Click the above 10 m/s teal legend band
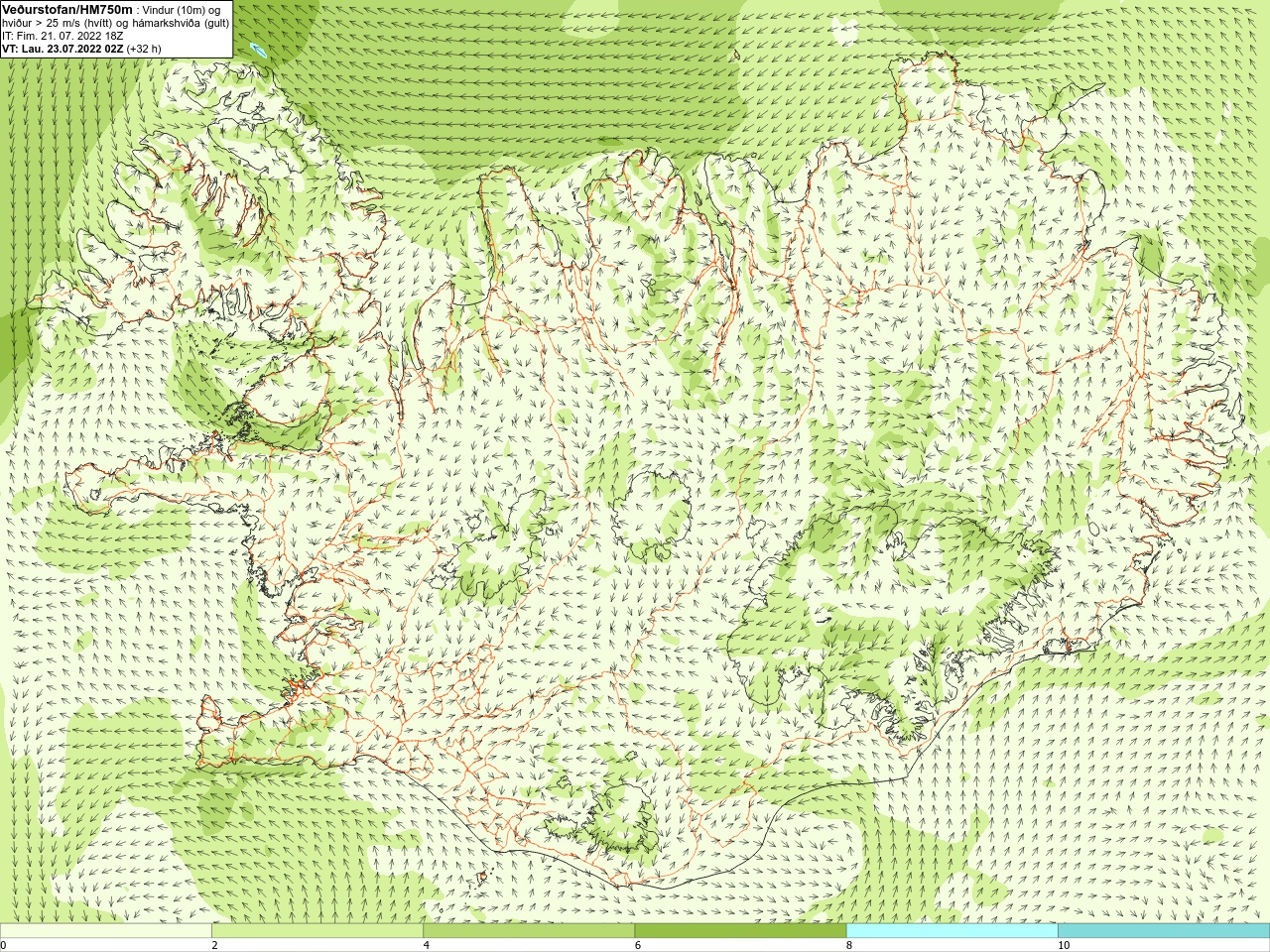The image size is (1270, 952). click(1164, 931)
